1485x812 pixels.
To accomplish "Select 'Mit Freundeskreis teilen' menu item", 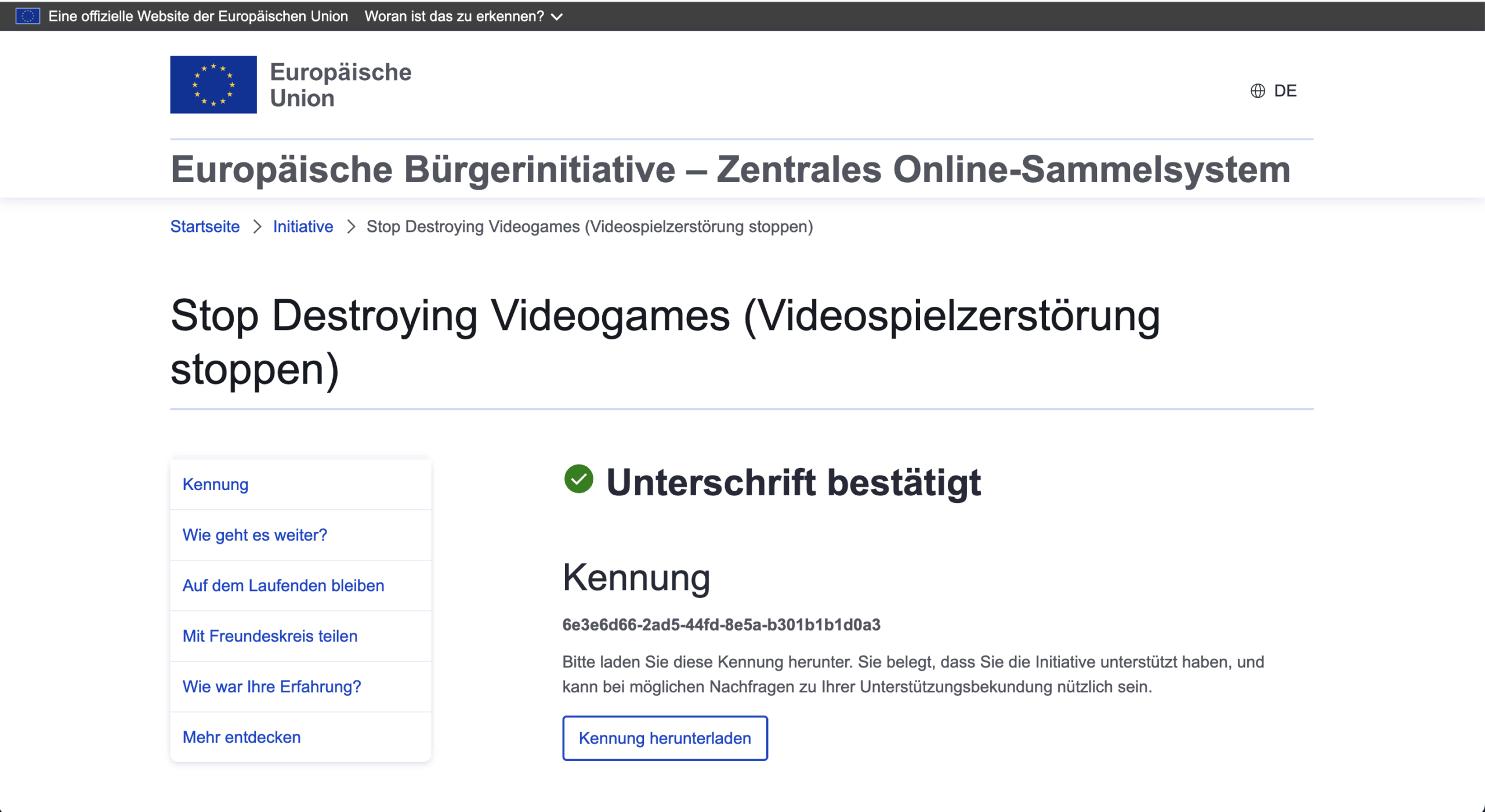I will coord(270,636).
